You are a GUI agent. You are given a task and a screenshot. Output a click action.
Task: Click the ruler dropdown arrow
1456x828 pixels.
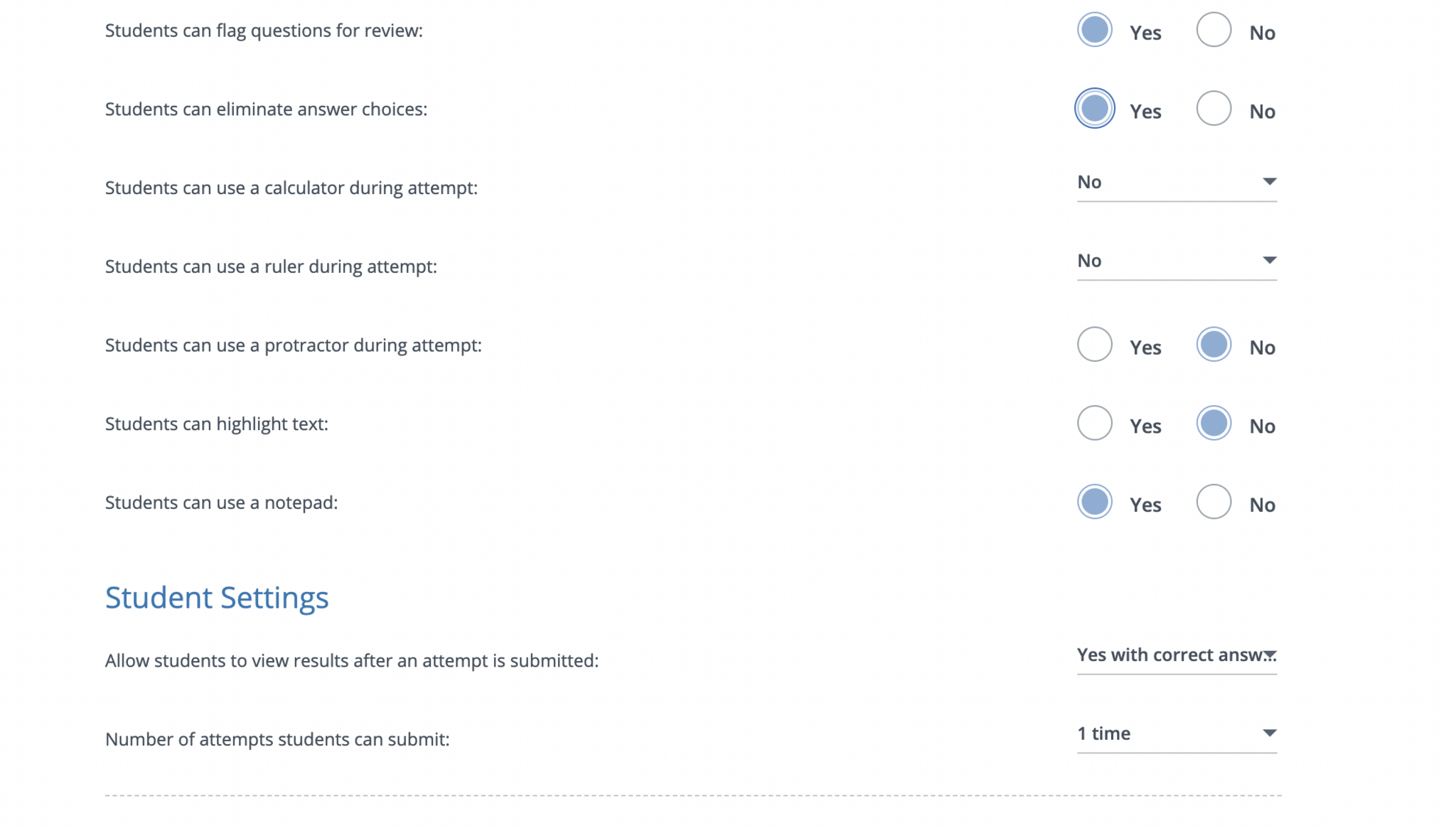point(1269,261)
